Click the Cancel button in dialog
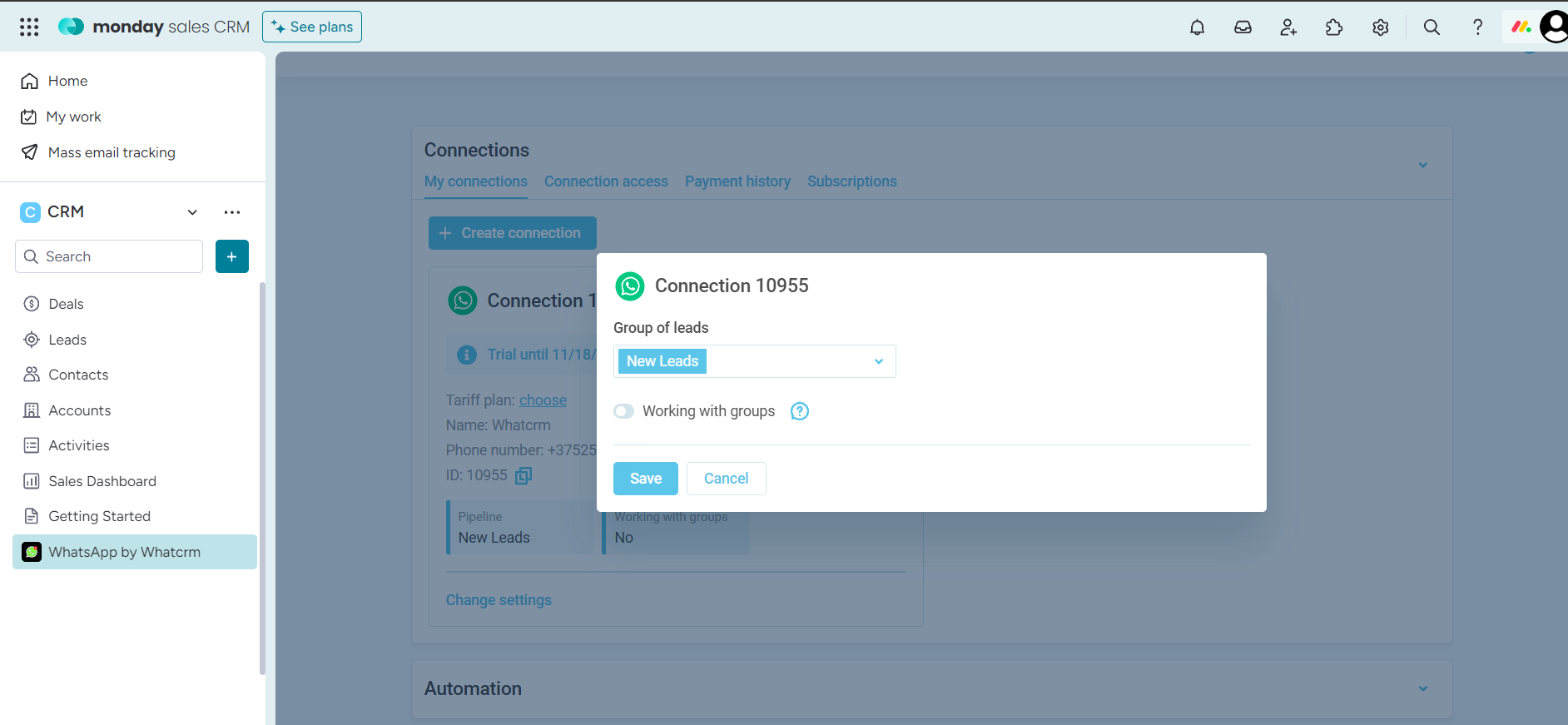Viewport: 1568px width, 725px height. pos(726,479)
